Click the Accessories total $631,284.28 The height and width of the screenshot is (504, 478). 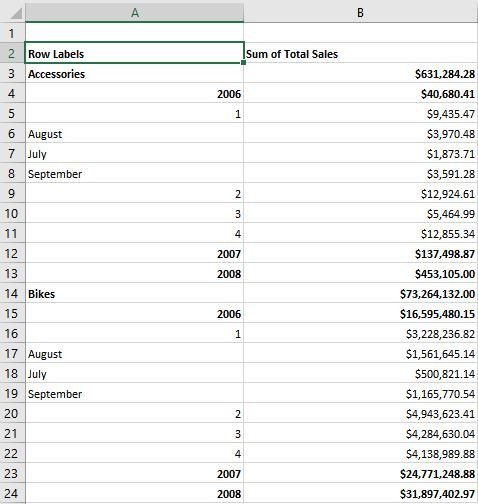360,73
